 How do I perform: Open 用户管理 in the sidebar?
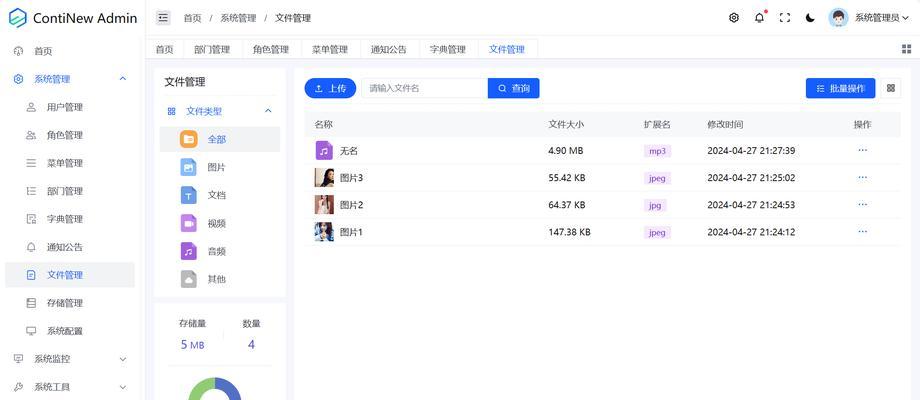(x=70, y=107)
